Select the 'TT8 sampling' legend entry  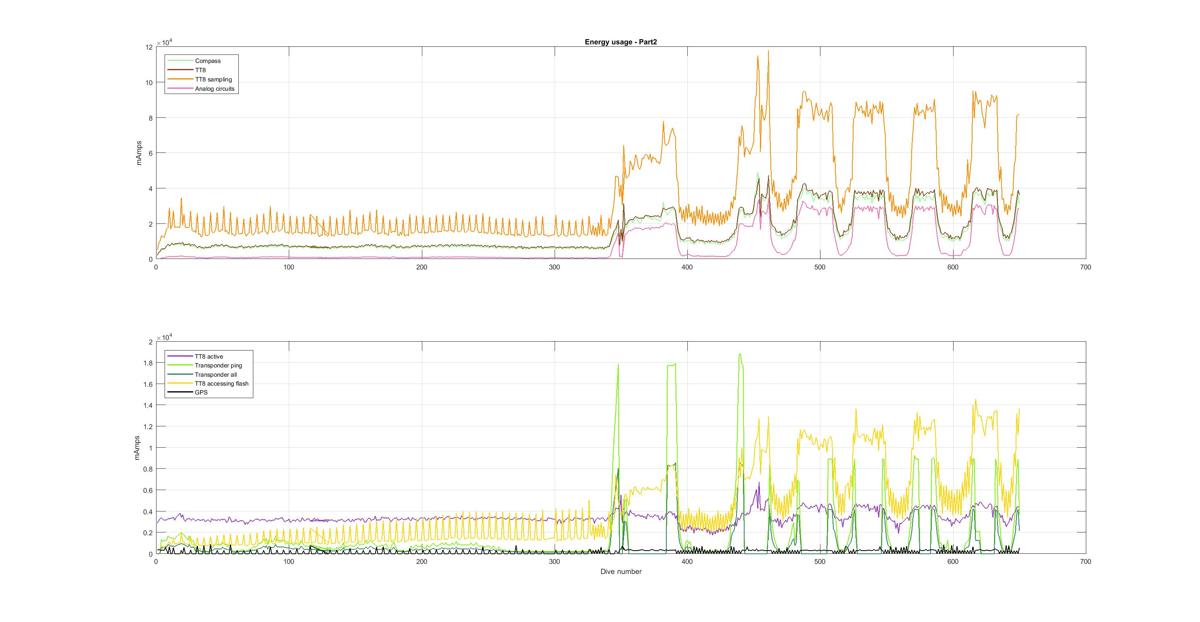tap(214, 79)
